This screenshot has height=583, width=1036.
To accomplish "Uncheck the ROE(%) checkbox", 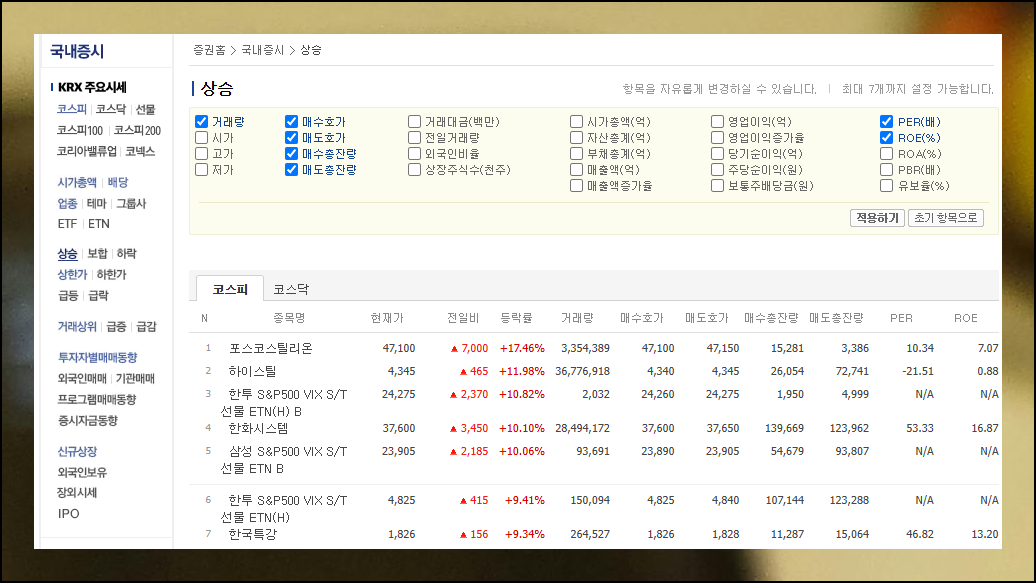I will pyautogui.click(x=887, y=137).
